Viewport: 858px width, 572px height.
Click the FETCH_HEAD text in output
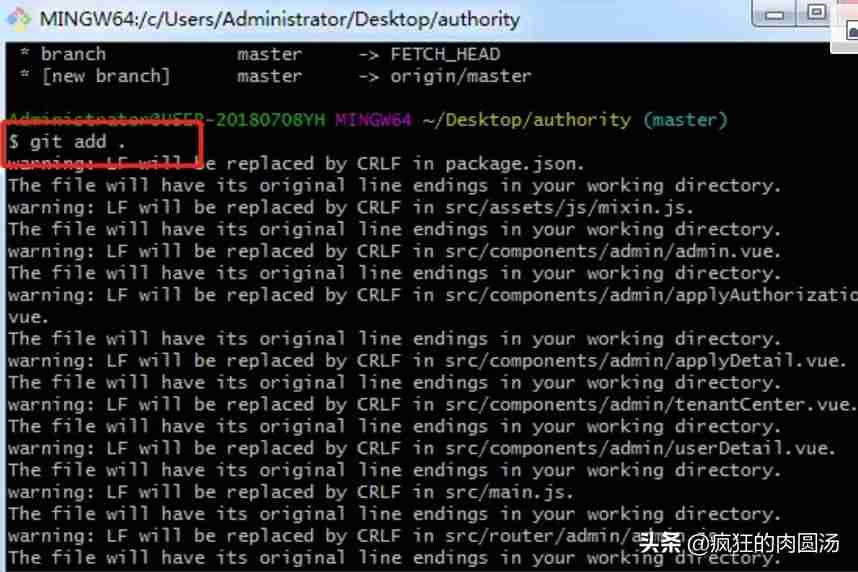coord(445,54)
